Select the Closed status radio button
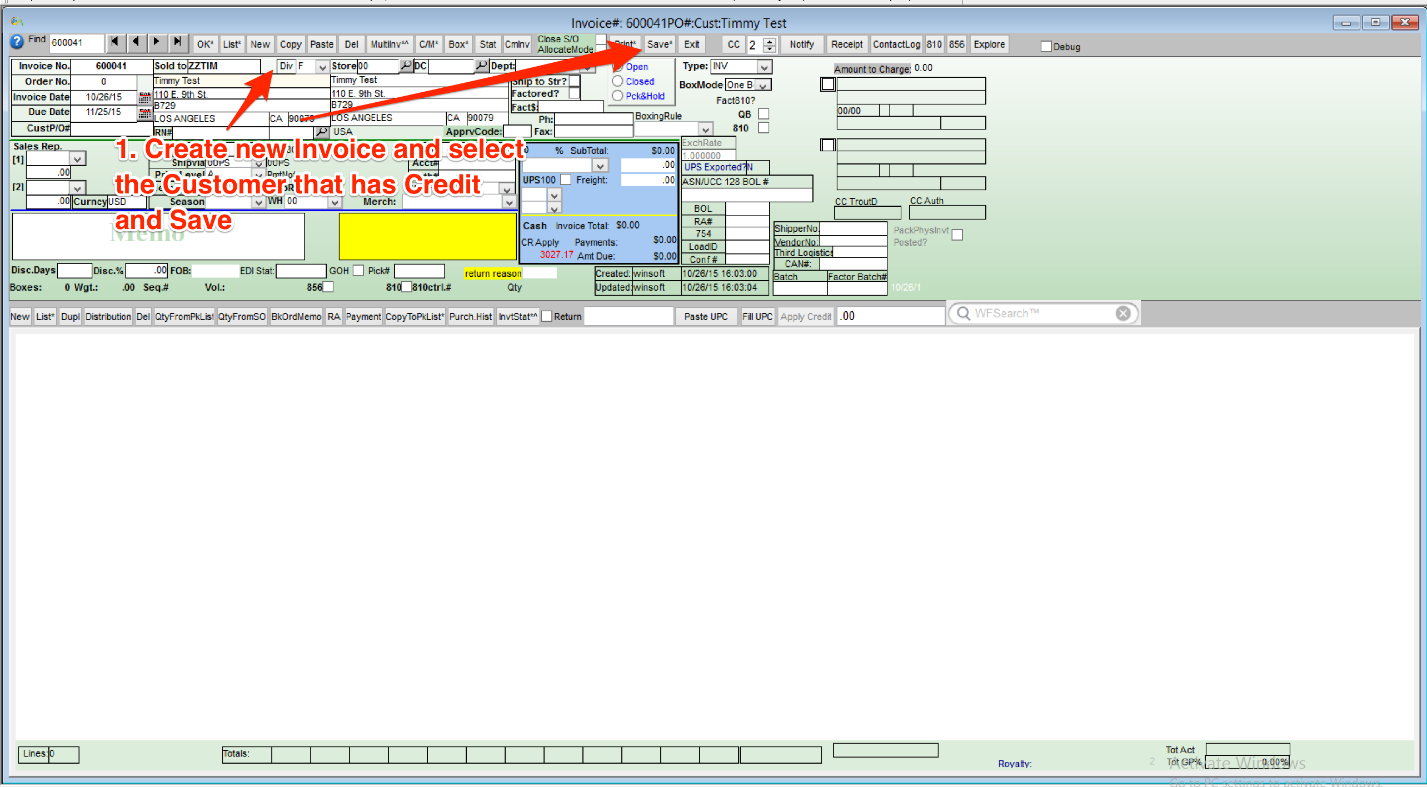The image size is (1427, 787). tap(618, 81)
